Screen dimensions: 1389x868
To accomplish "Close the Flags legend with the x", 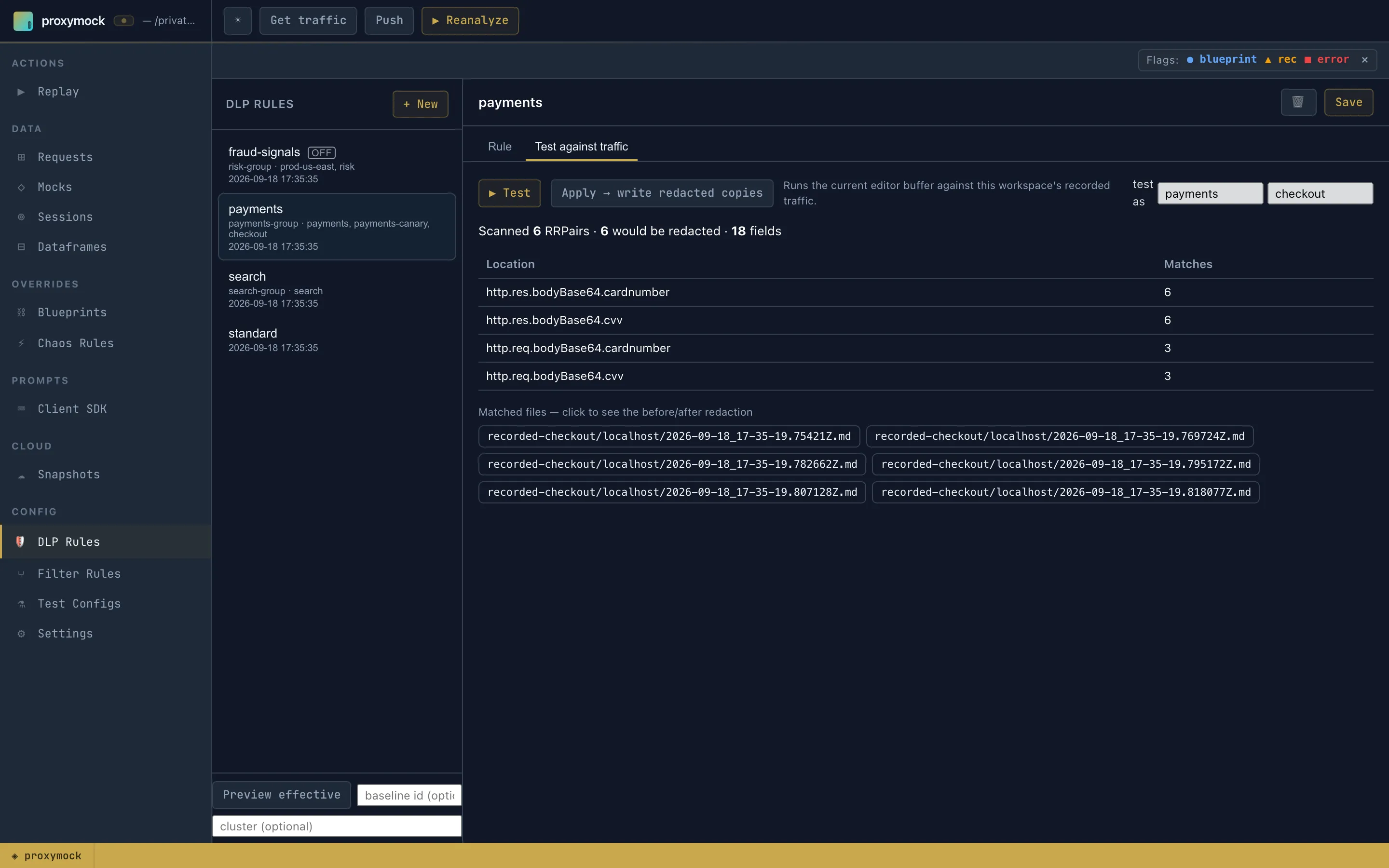I will 1365,60.
